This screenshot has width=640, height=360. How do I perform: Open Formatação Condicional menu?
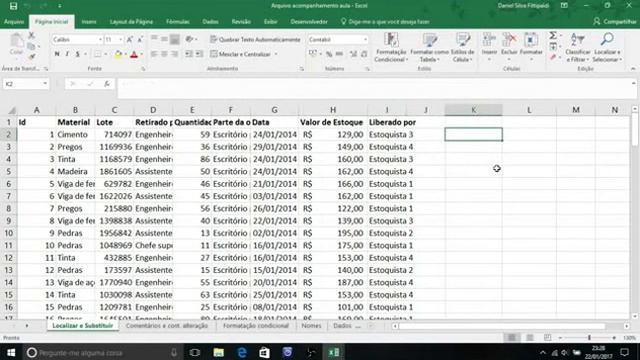tap(391, 47)
